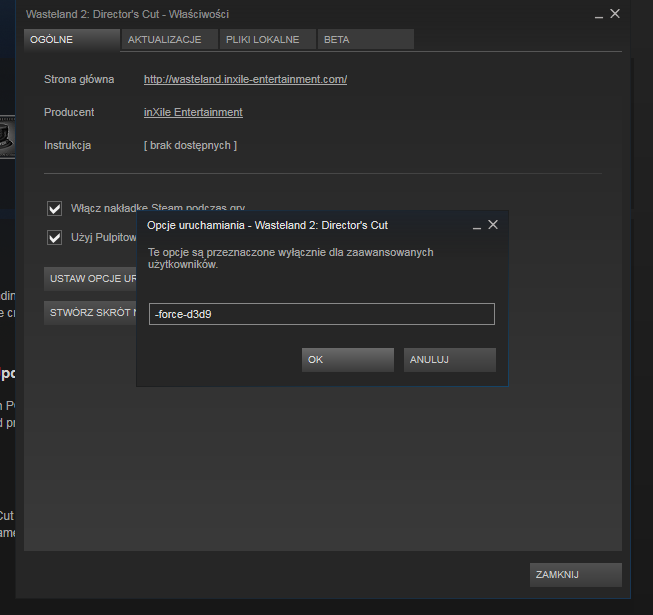Go to the OGÓLNE tab
The image size is (653, 615).
70,40
